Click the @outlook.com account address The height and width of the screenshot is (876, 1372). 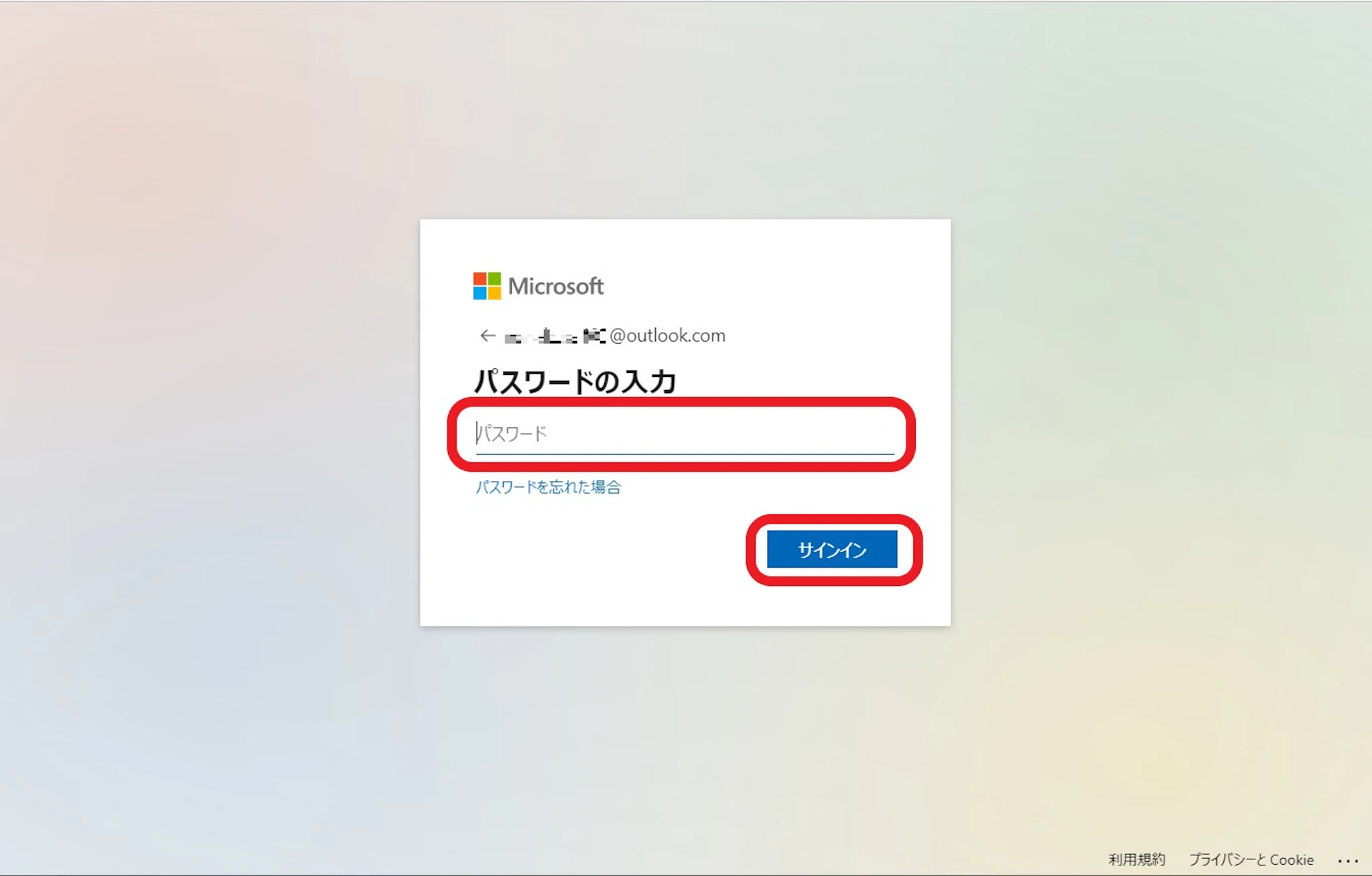667,336
